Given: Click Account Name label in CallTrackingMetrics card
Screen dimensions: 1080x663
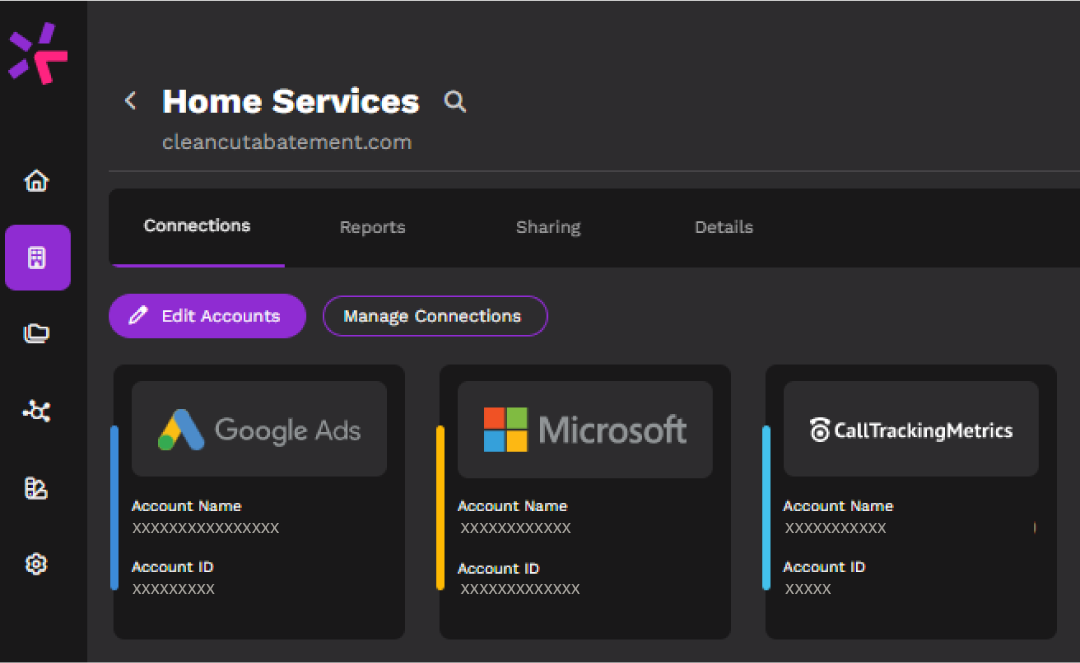Looking at the screenshot, I should (x=838, y=506).
